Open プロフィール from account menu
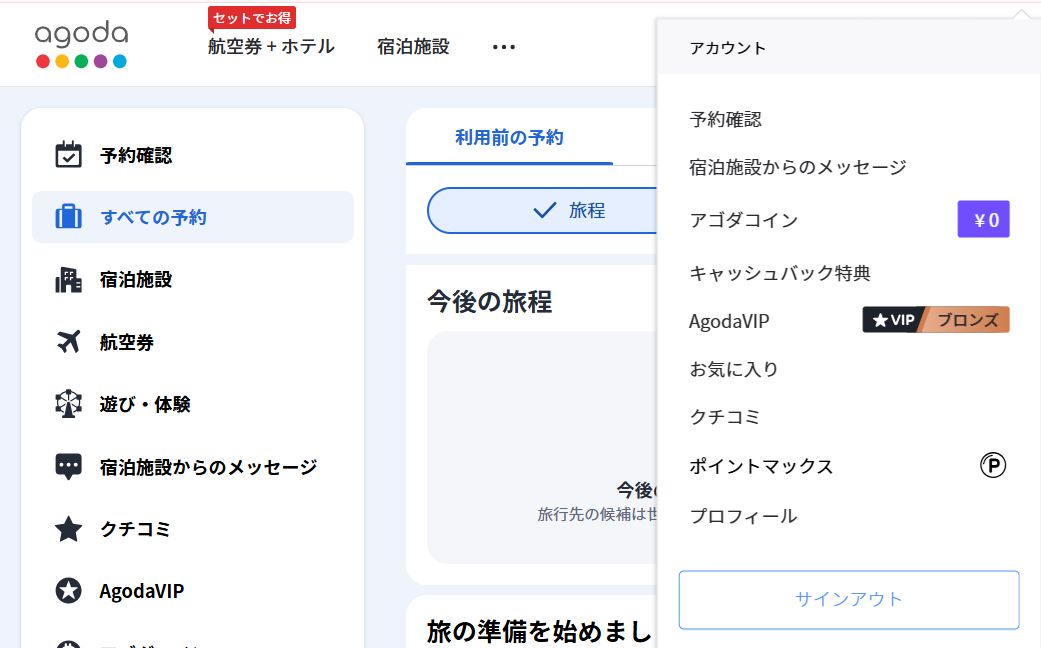The image size is (1041, 648). (x=743, y=516)
